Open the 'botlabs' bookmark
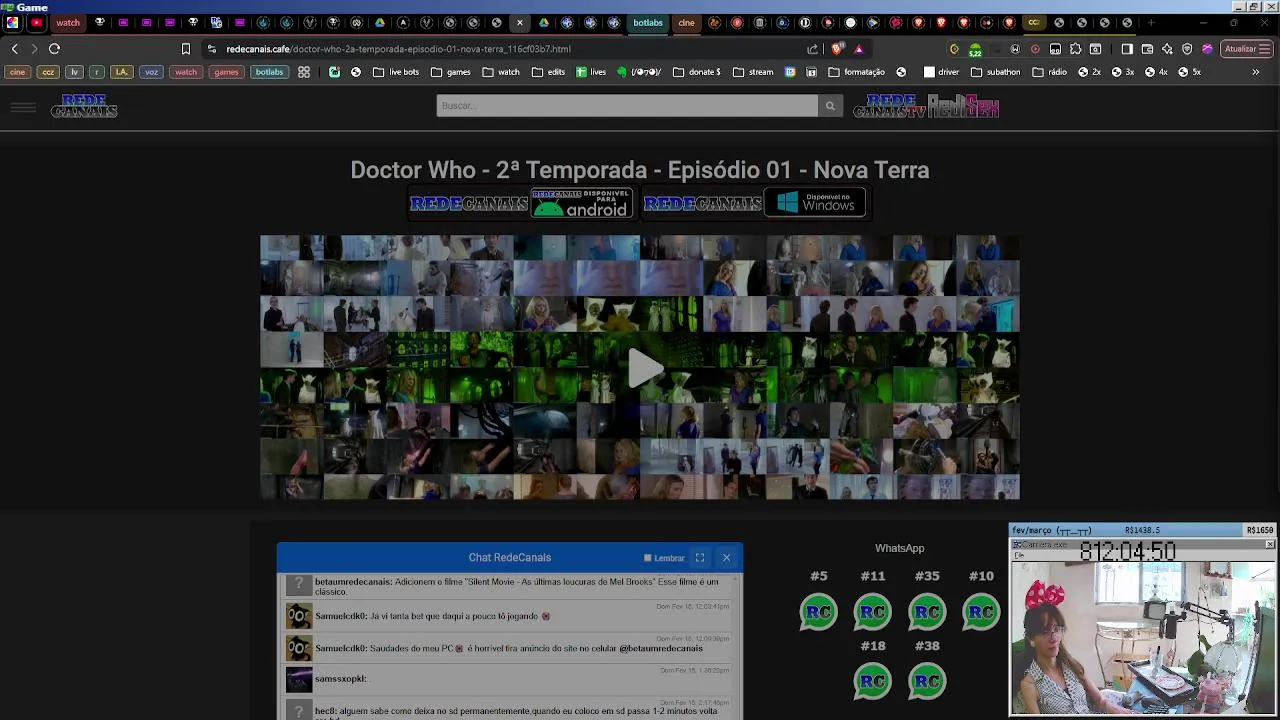The height and width of the screenshot is (720, 1280). (269, 72)
